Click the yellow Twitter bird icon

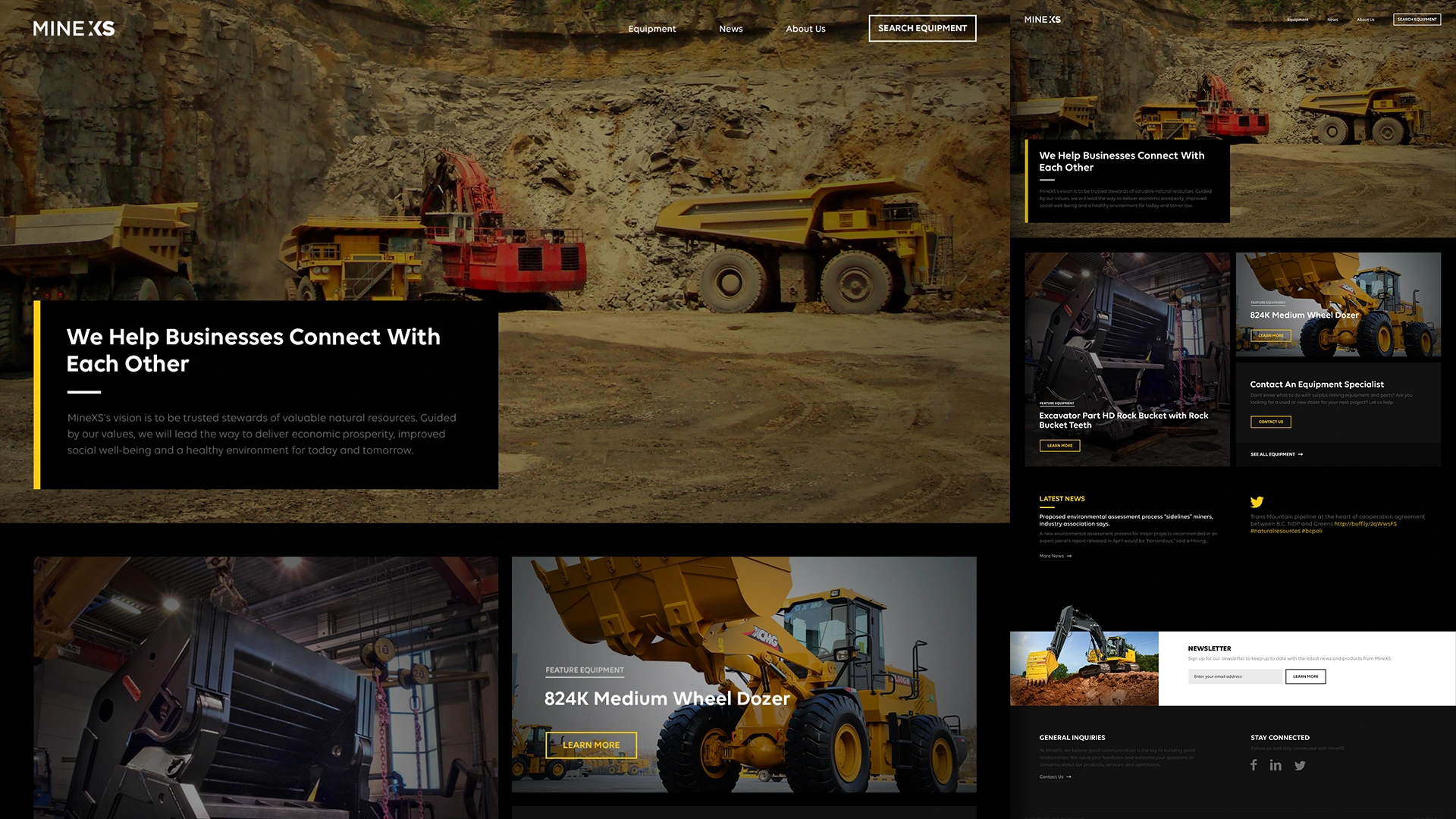coord(1257,502)
